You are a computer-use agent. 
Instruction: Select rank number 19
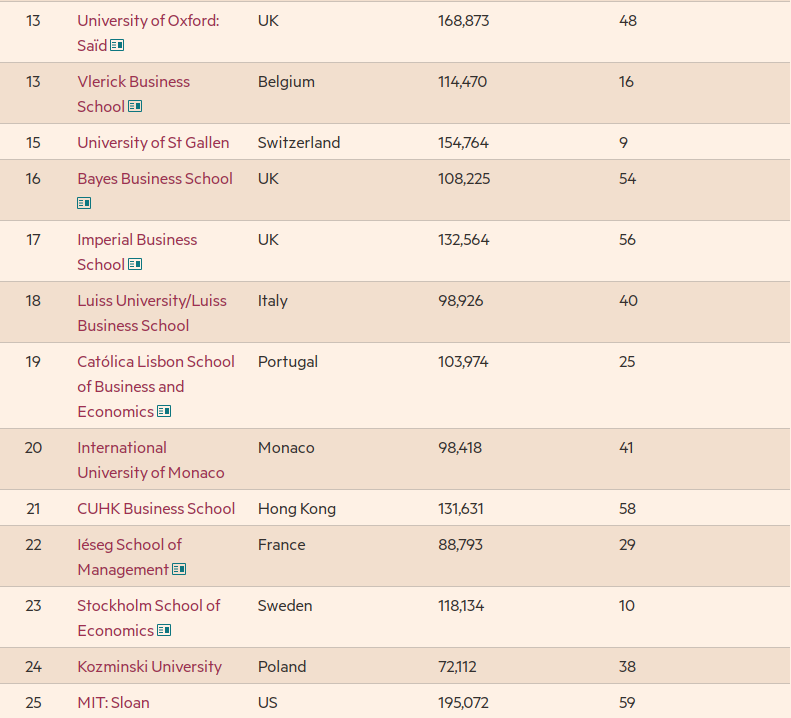33,362
